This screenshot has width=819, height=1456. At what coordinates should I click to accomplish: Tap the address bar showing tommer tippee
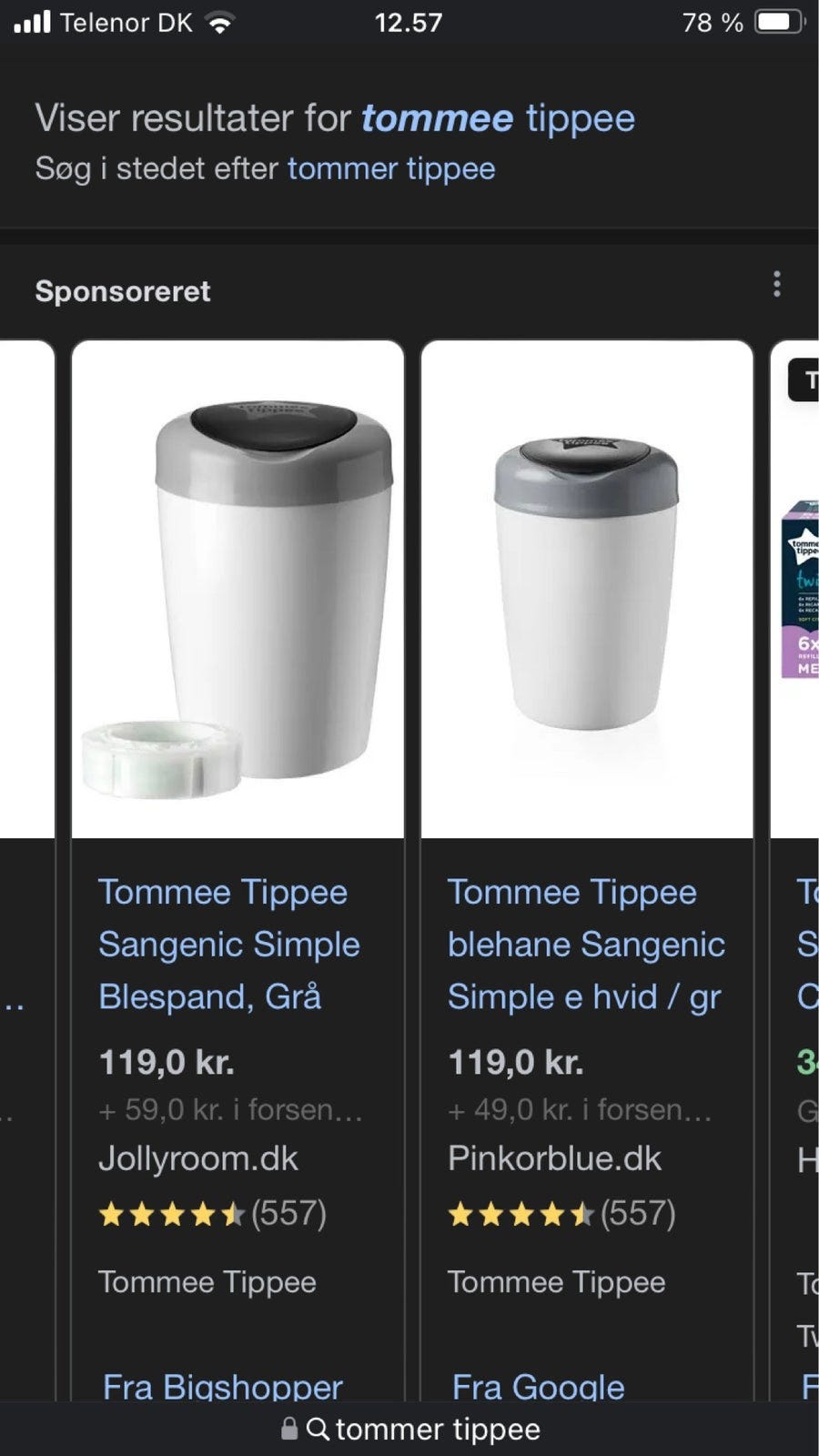[437, 1429]
